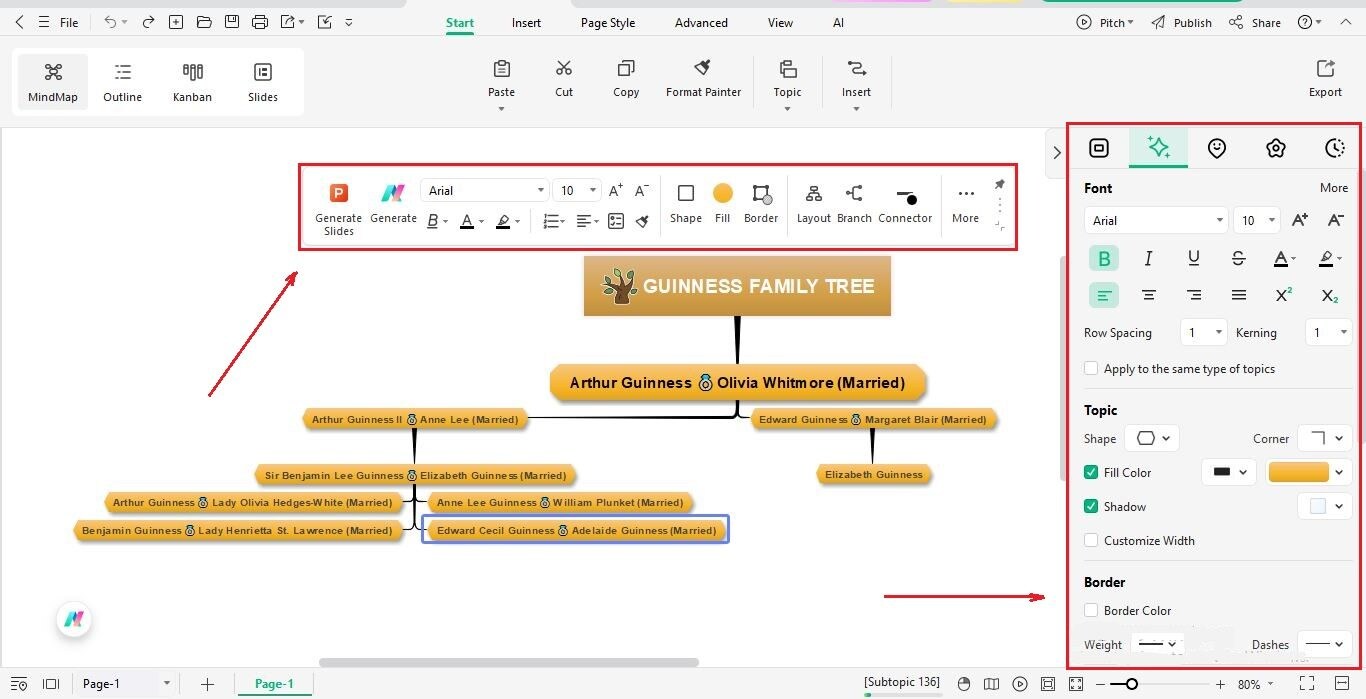Apply Subscript in Font panel
This screenshot has height=699, width=1366.
[1329, 295]
